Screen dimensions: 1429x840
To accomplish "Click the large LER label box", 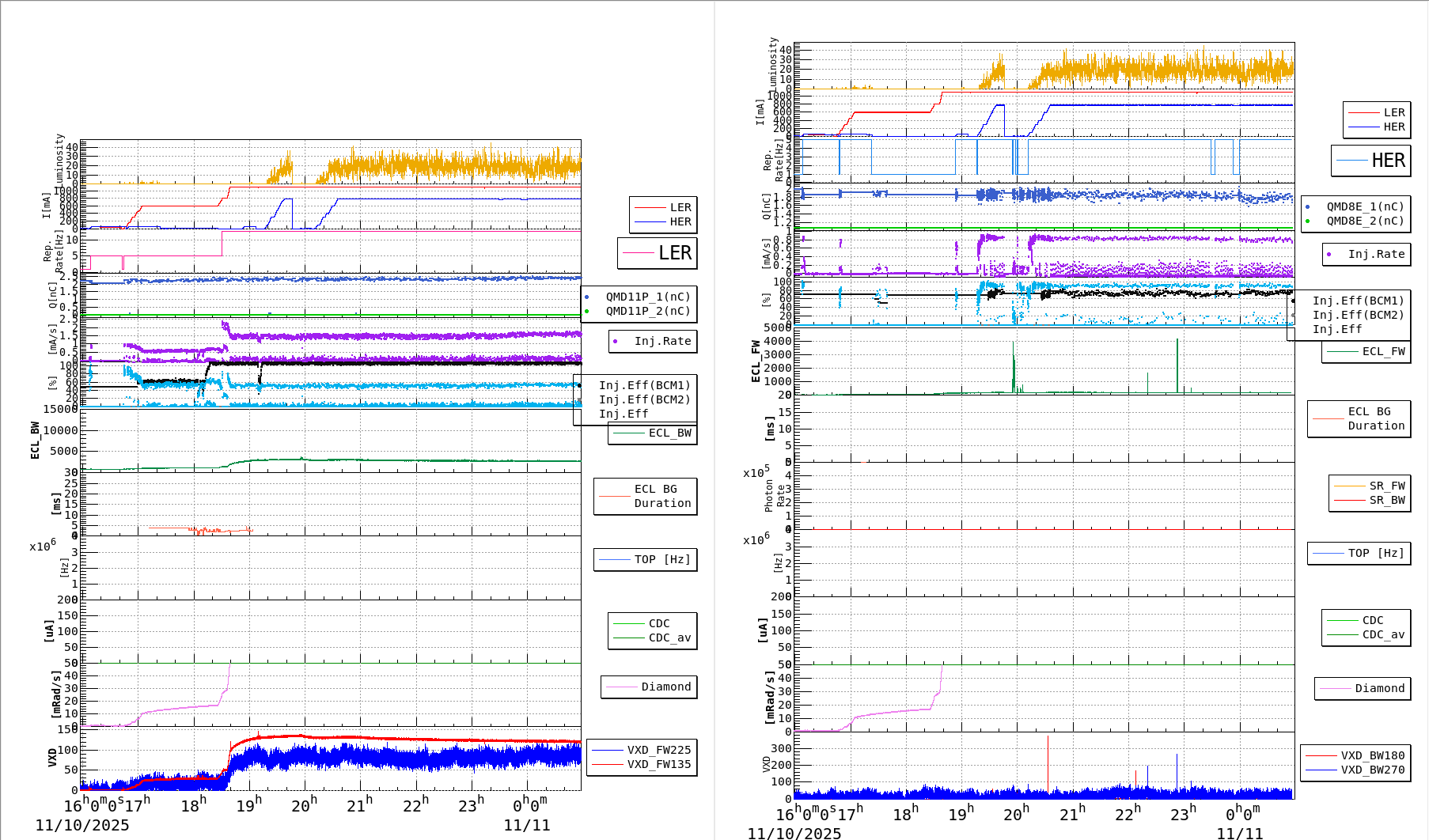I will (658, 253).
